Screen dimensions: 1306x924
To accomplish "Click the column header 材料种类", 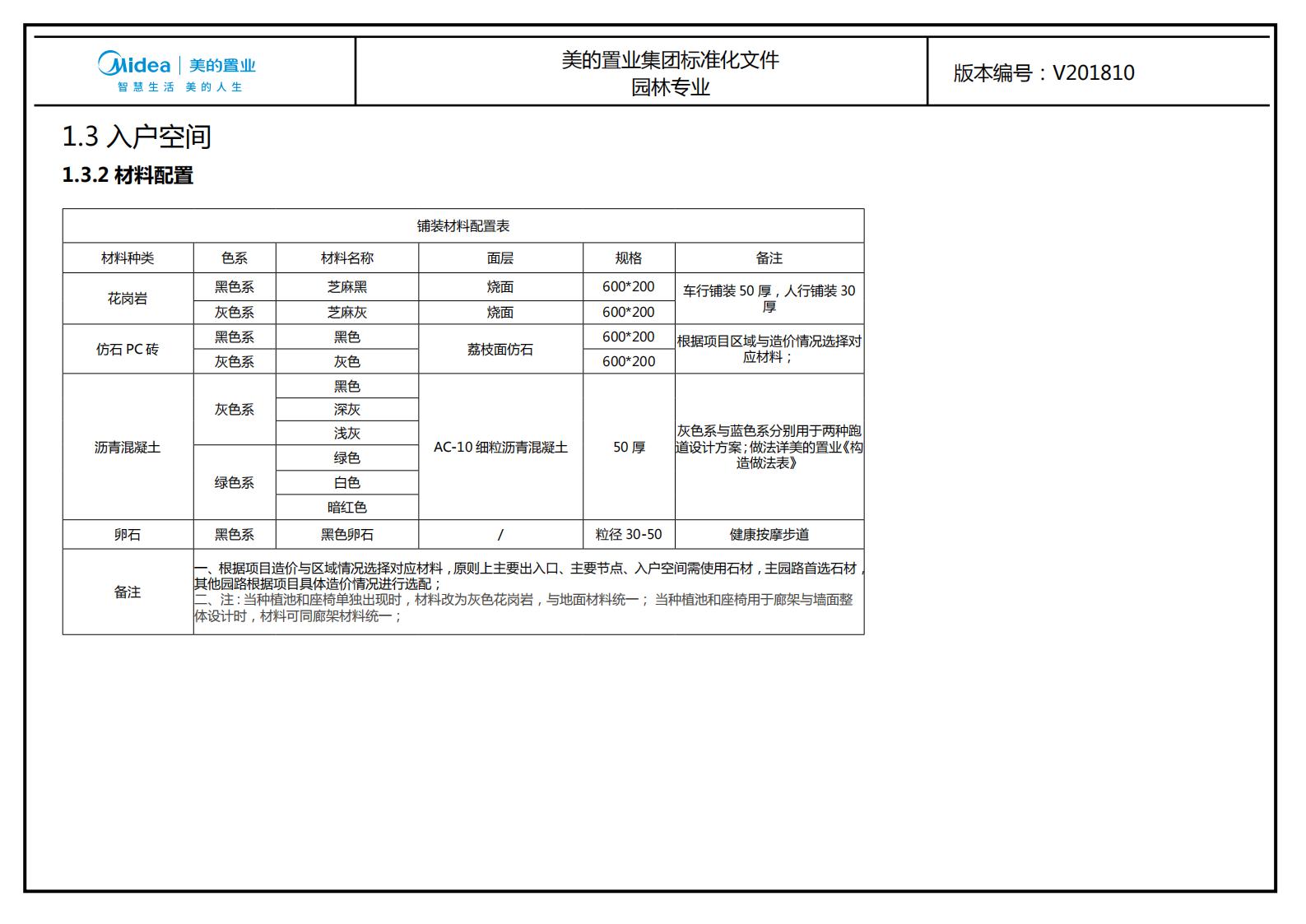I will pyautogui.click(x=128, y=258).
